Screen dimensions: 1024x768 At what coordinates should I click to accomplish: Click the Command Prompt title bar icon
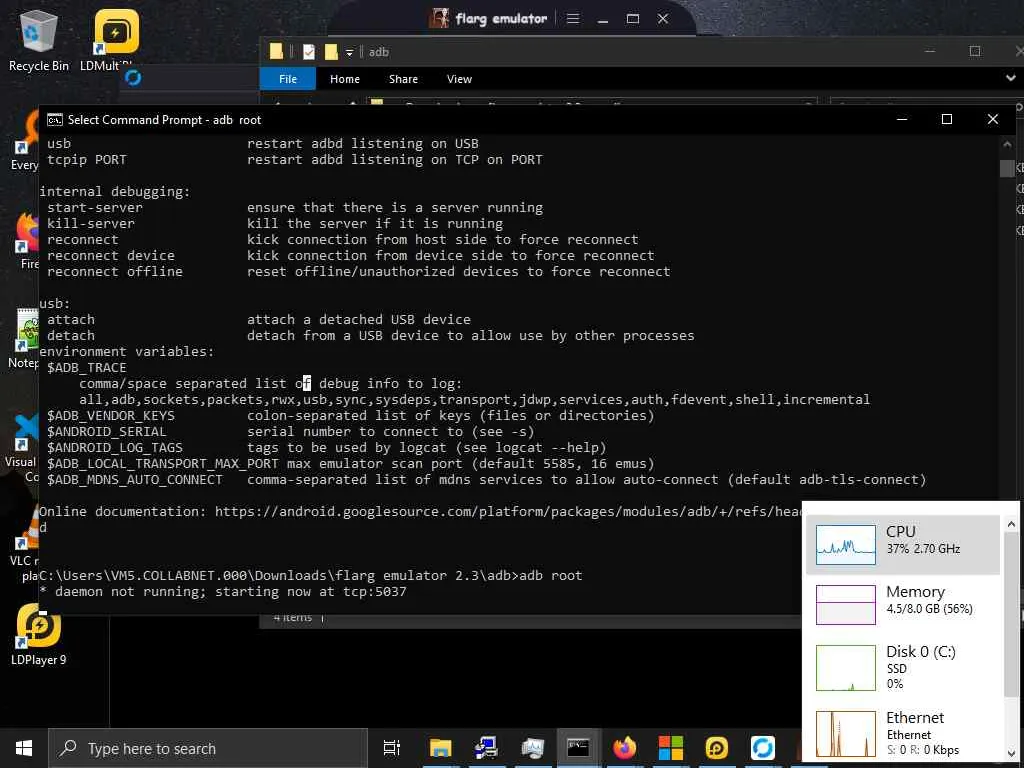click(x=55, y=120)
